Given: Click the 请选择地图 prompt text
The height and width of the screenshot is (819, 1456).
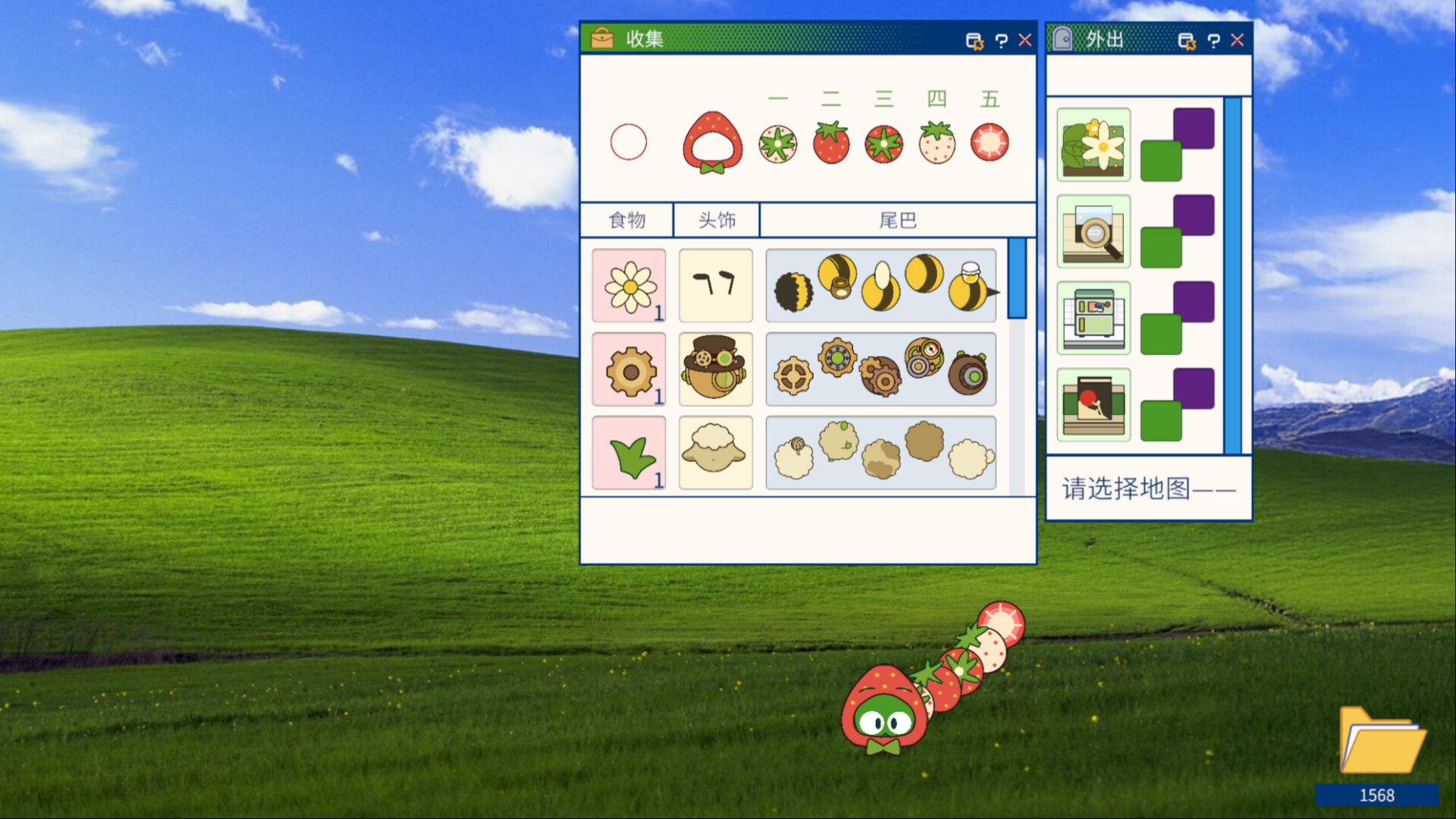Looking at the screenshot, I should click(x=1149, y=489).
